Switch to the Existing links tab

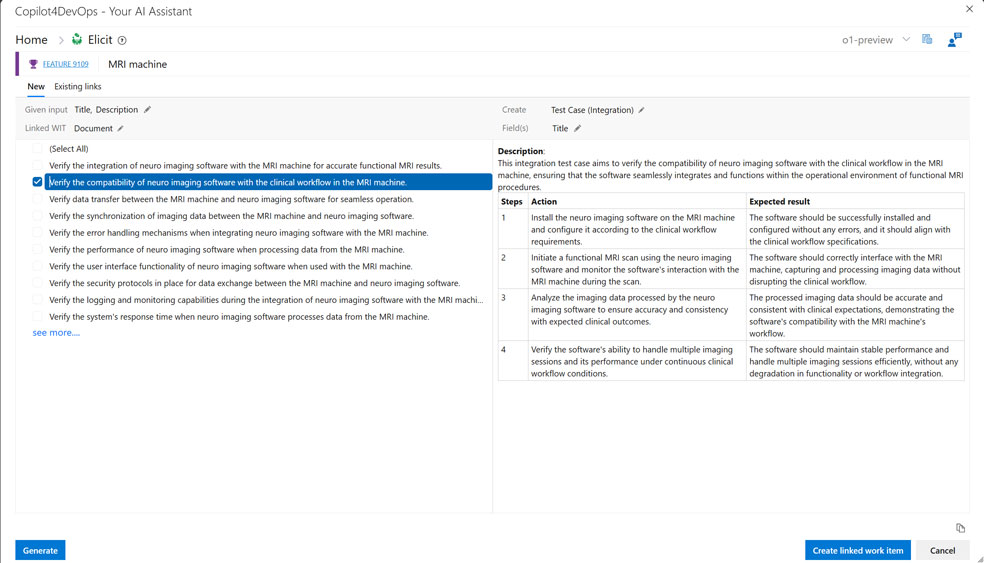click(78, 87)
